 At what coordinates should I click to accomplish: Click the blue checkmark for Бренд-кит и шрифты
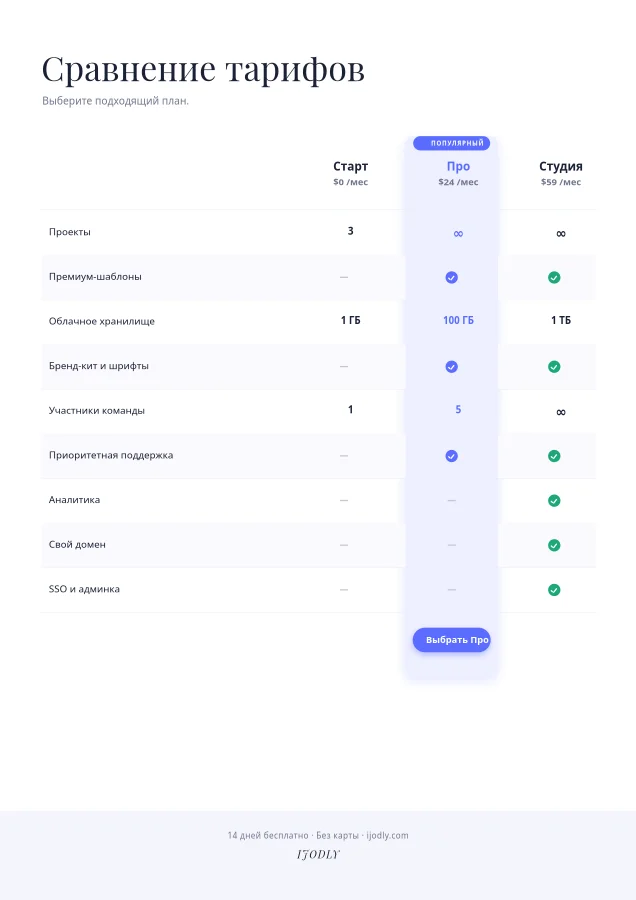[452, 366]
